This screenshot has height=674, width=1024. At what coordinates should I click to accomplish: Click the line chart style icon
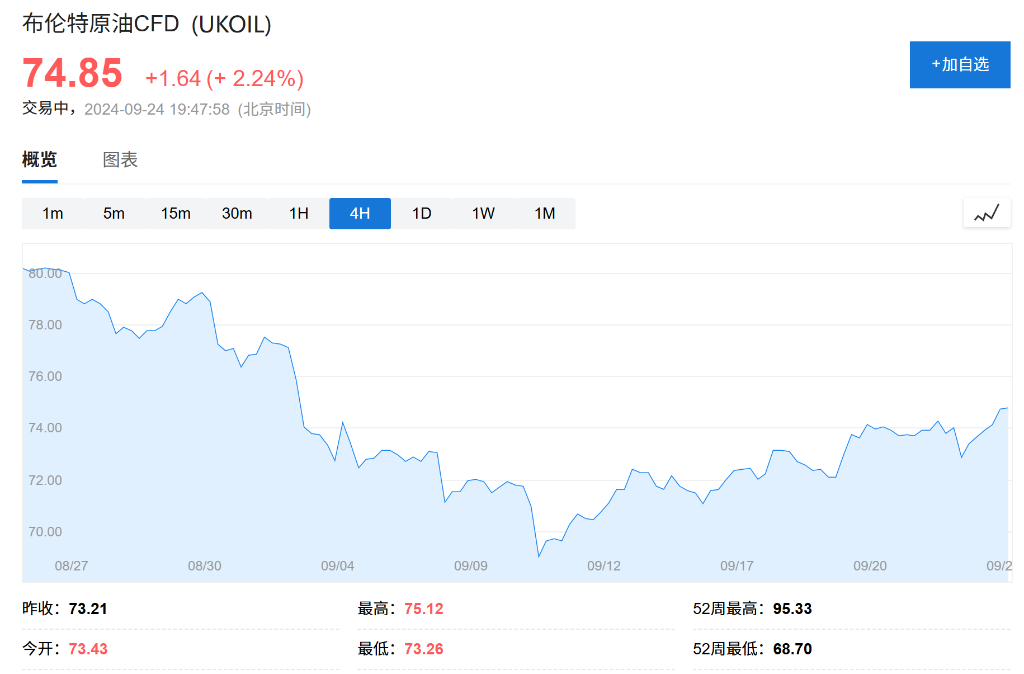pyautogui.click(x=986, y=213)
